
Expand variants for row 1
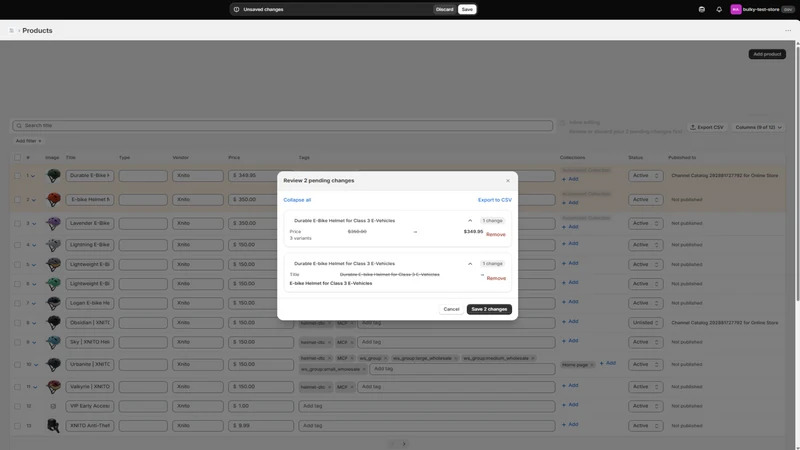33,176
